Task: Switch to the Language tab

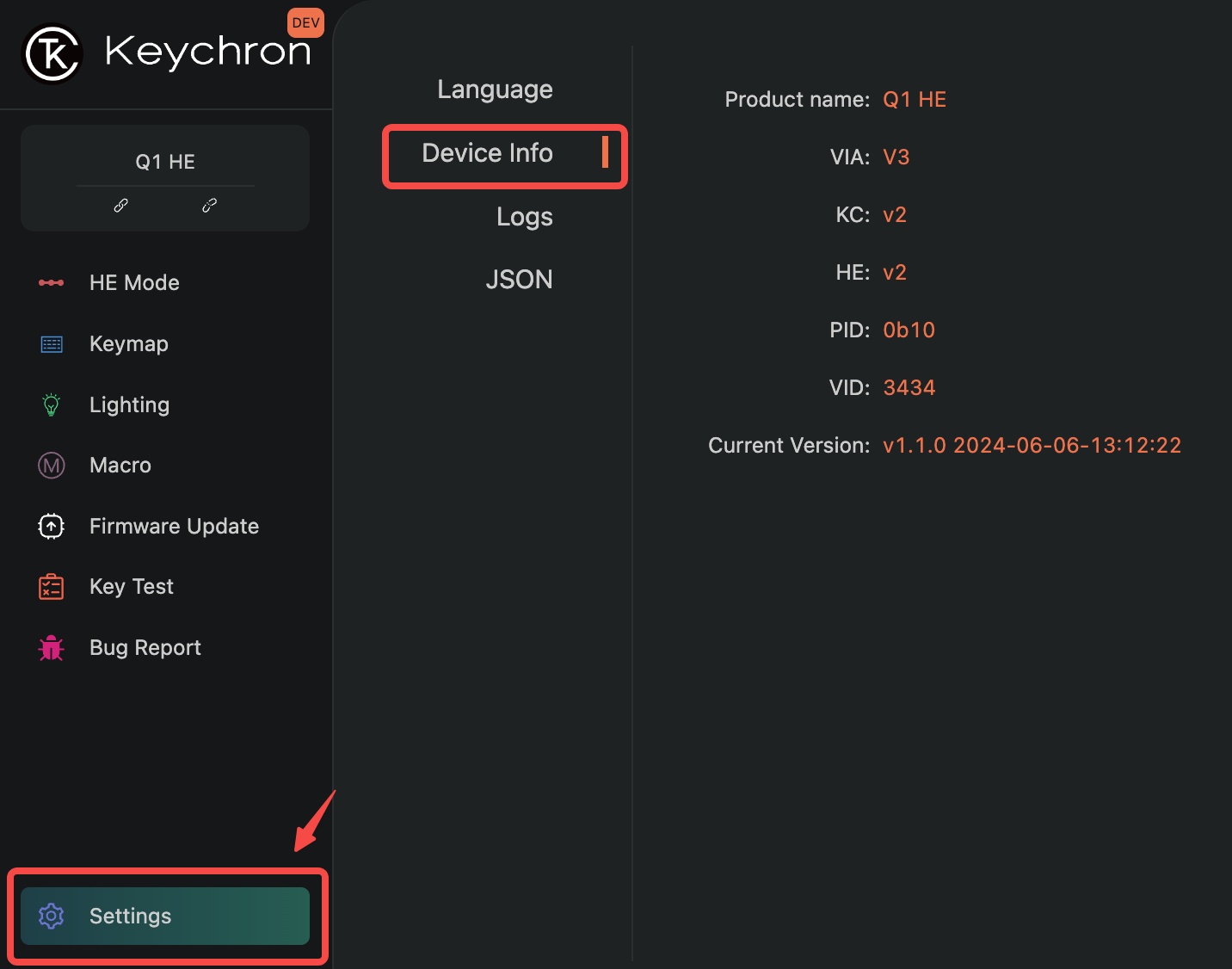Action: click(495, 89)
